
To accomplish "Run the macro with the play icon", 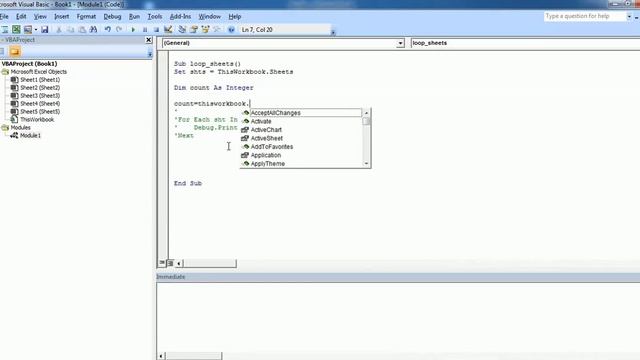I will click(x=133, y=29).
